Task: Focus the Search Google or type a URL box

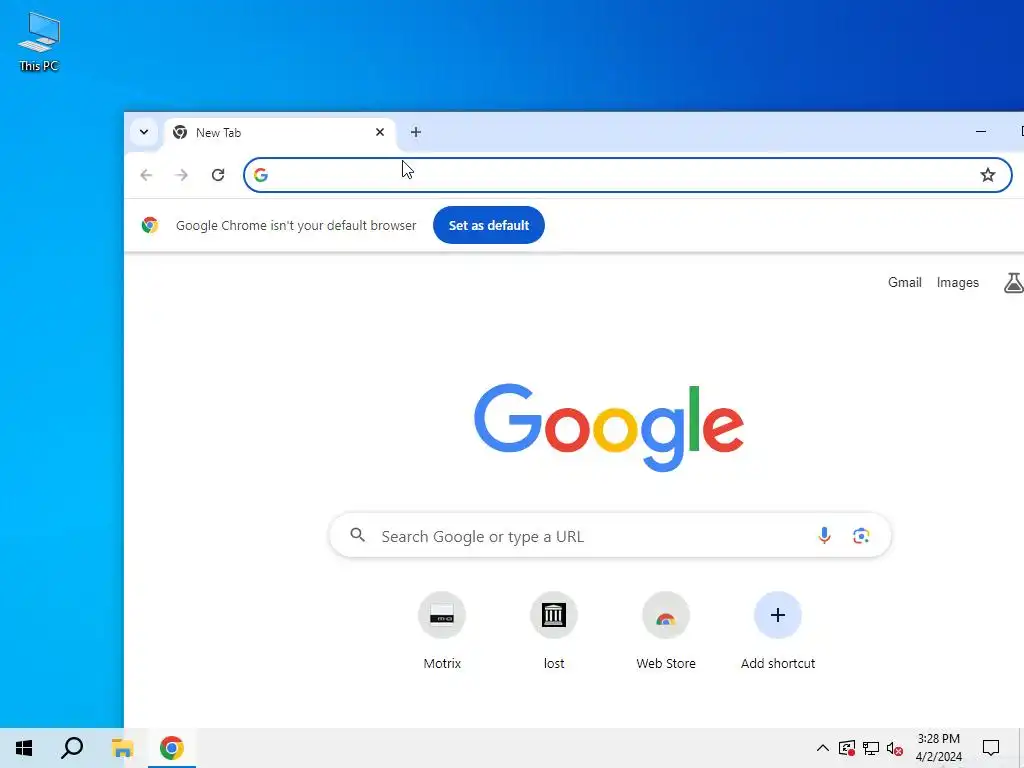Action: [x=610, y=536]
